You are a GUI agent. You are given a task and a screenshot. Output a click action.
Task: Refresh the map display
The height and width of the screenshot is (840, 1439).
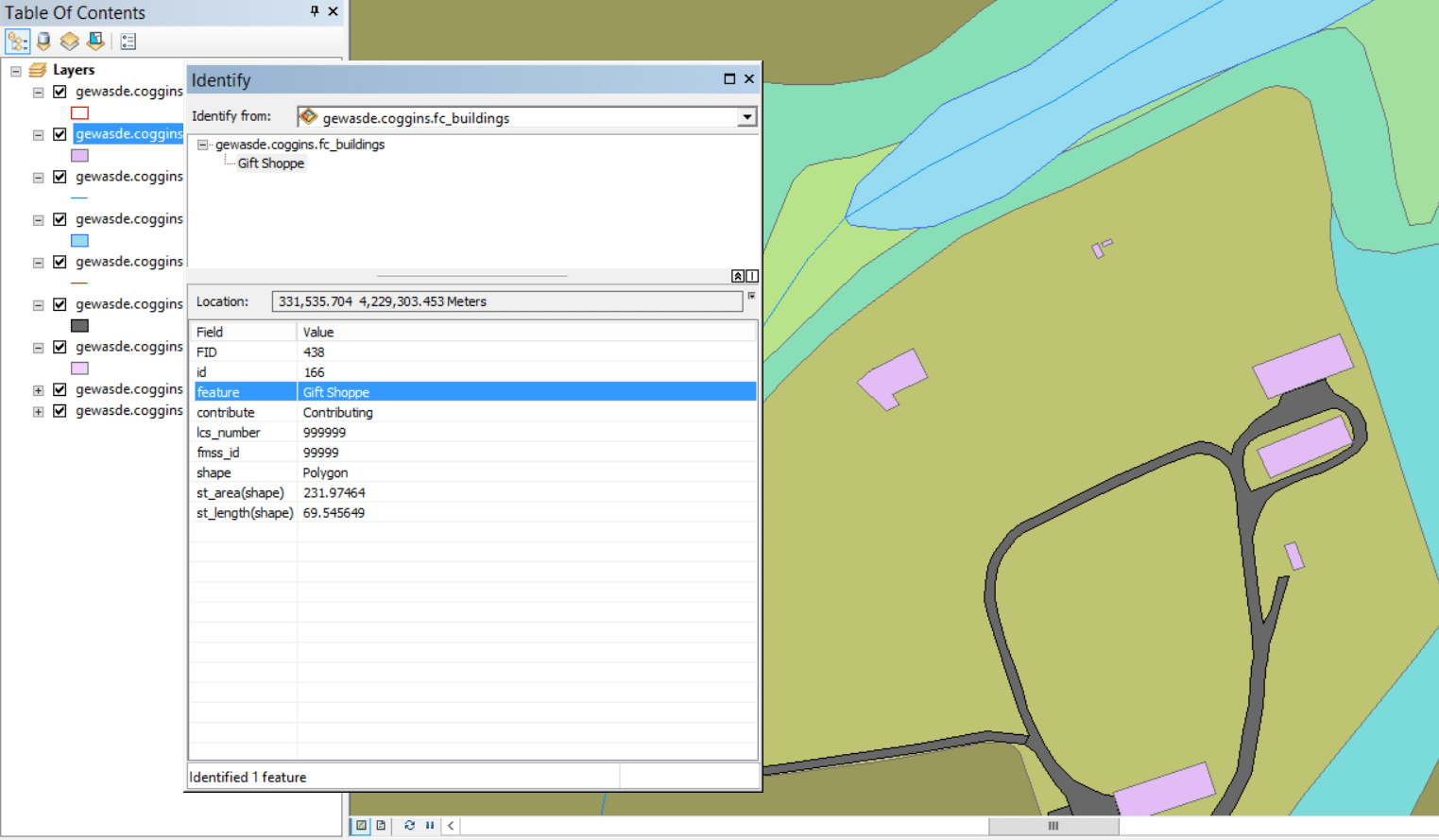click(x=409, y=826)
